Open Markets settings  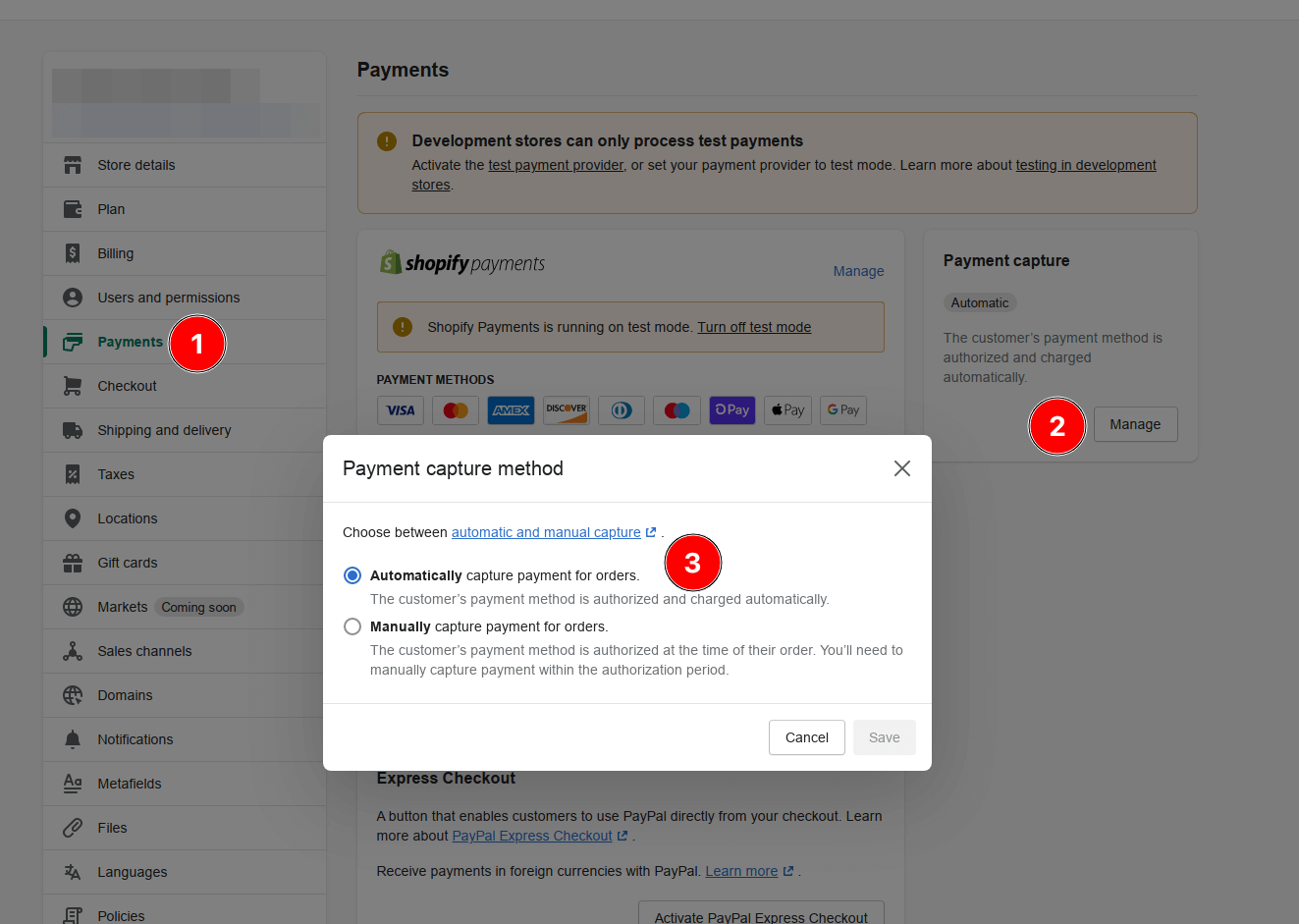coord(185,607)
